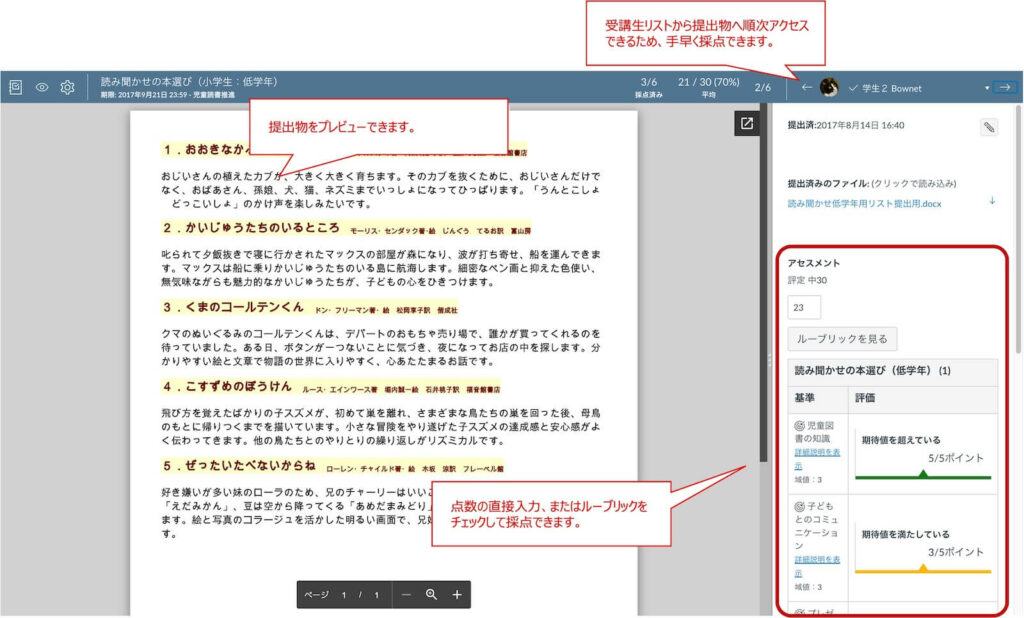Click heading 3．くまのコールテンくん

coord(233,306)
